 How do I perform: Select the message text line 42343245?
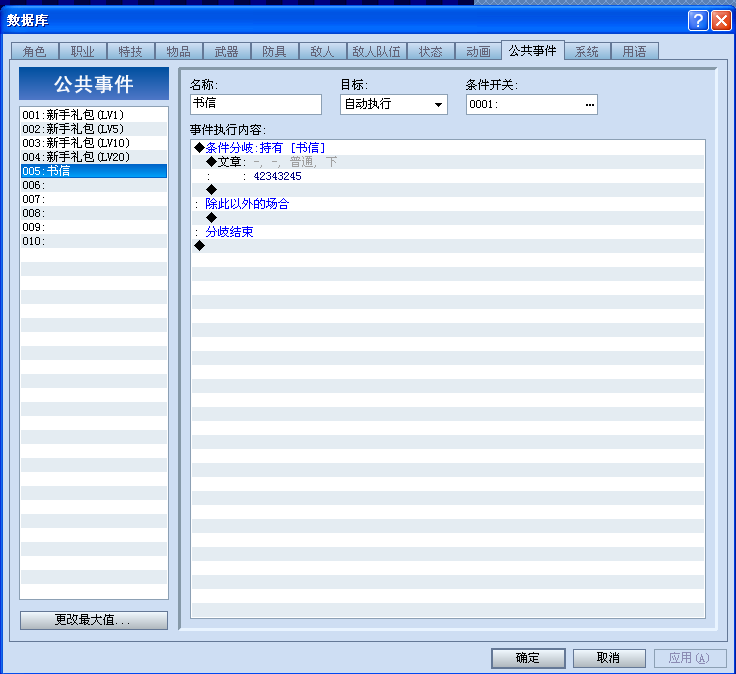tap(448, 176)
